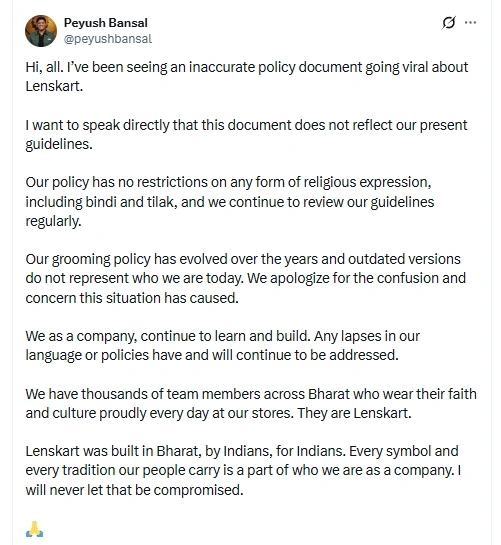Click the 'I want to speak directly' paragraph
This screenshot has height=545, width=501.
click(246, 135)
